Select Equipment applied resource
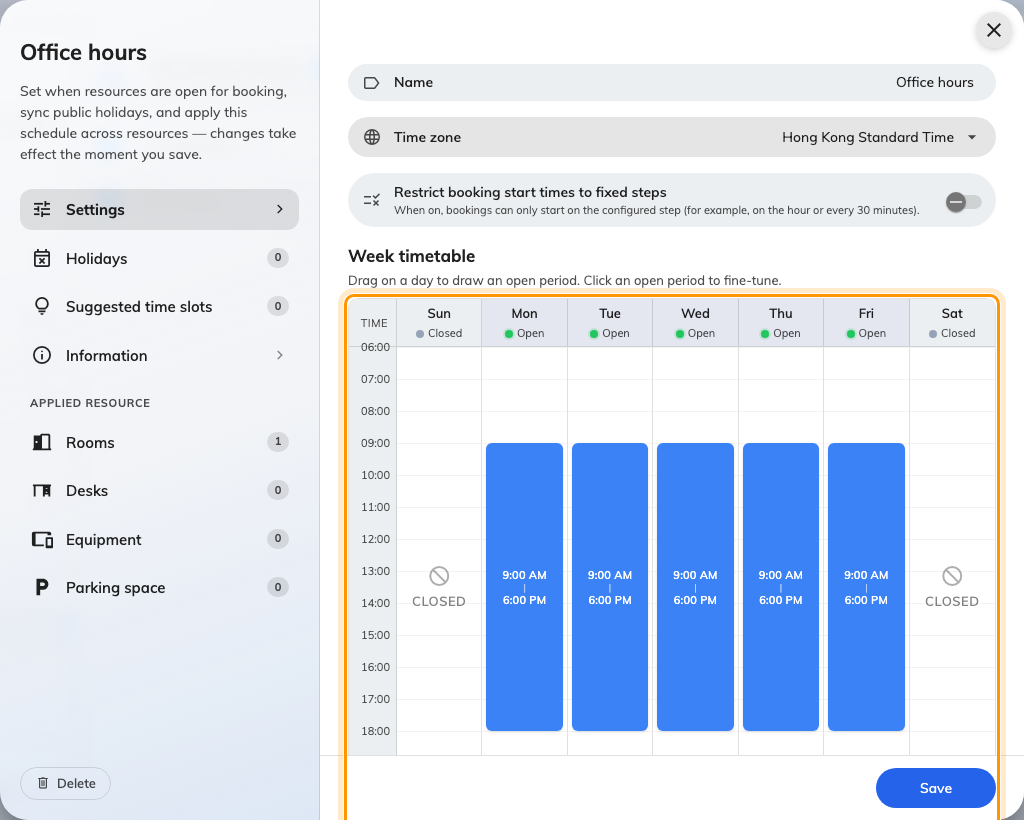Screen dimensions: 1024x820 [159, 539]
